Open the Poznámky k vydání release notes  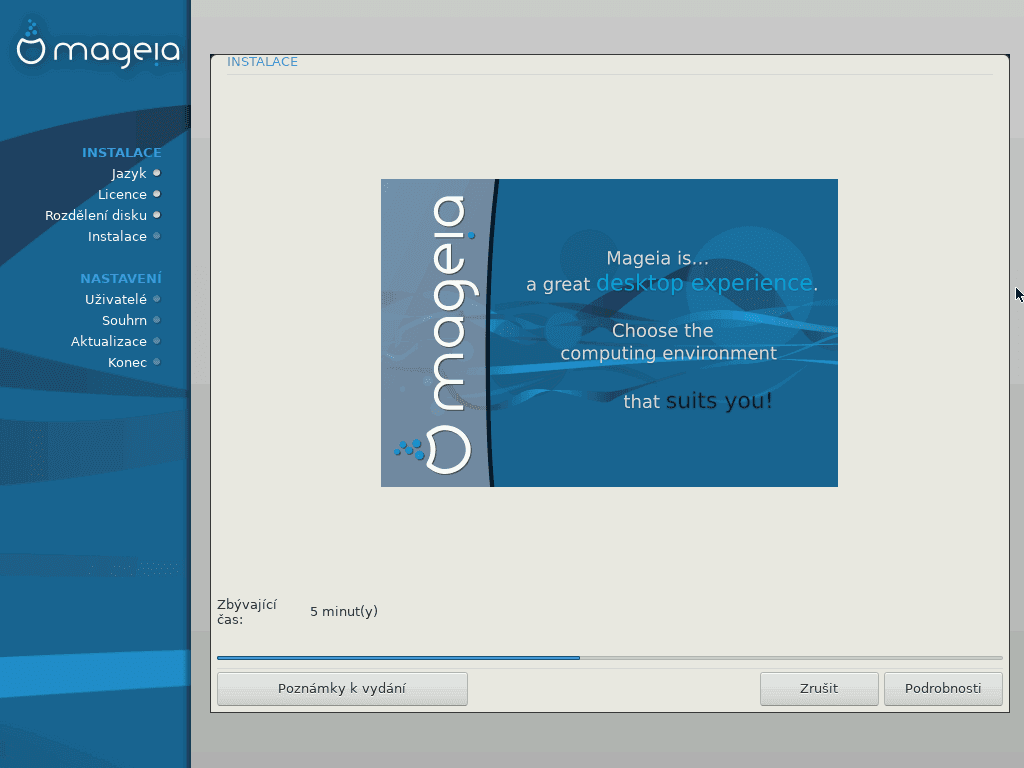pyautogui.click(x=342, y=688)
